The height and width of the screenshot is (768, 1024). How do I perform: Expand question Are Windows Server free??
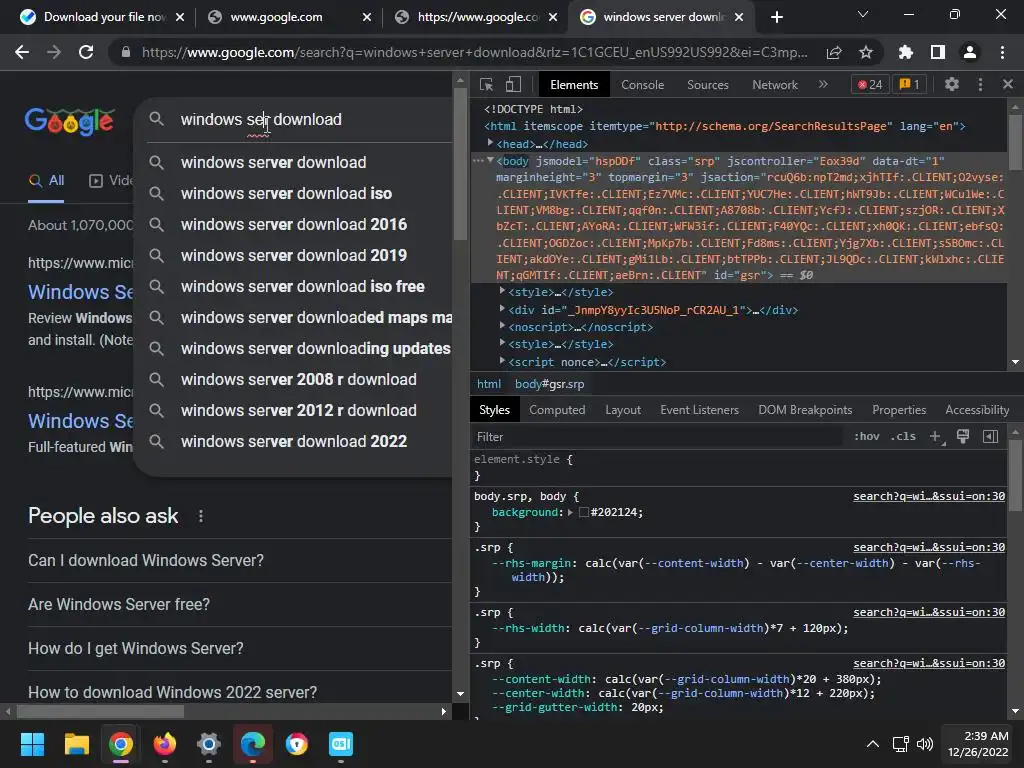pos(239,604)
